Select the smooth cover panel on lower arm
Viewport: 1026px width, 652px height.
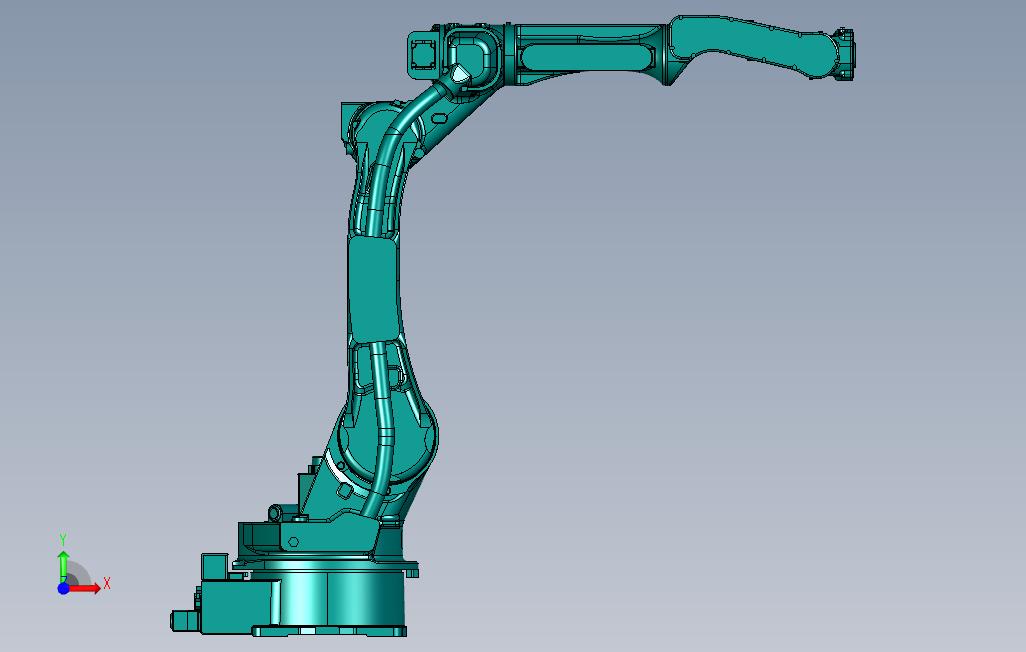pyautogui.click(x=374, y=290)
